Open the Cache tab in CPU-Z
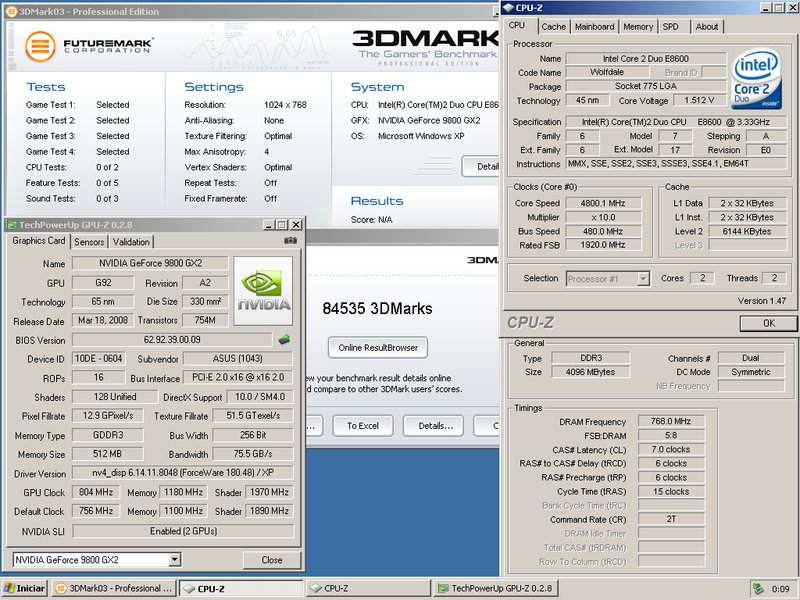This screenshot has height=600, width=800. [x=554, y=27]
